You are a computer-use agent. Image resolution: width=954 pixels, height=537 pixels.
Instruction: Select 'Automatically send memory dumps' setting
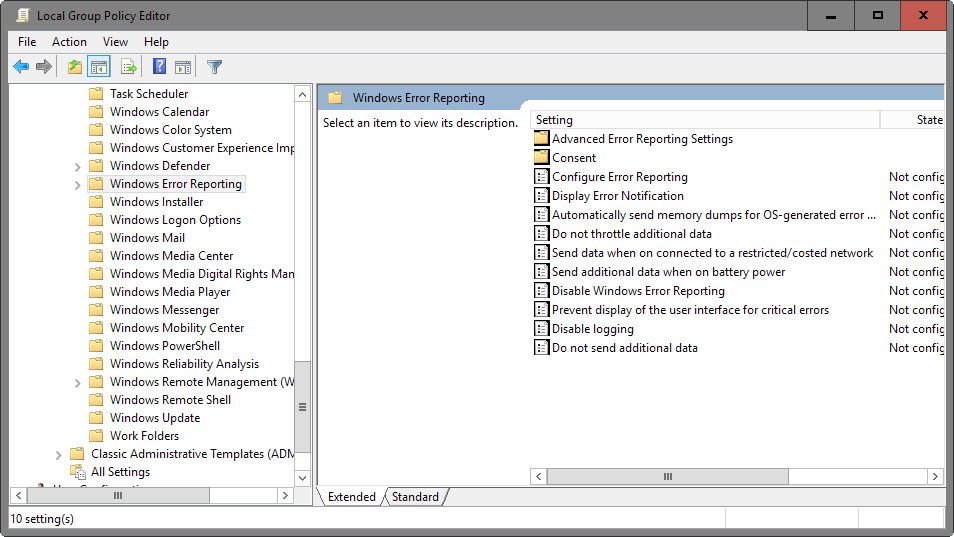tap(714, 215)
